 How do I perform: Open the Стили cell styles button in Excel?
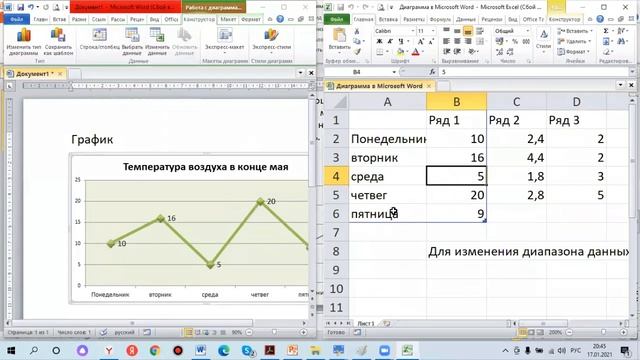543,40
